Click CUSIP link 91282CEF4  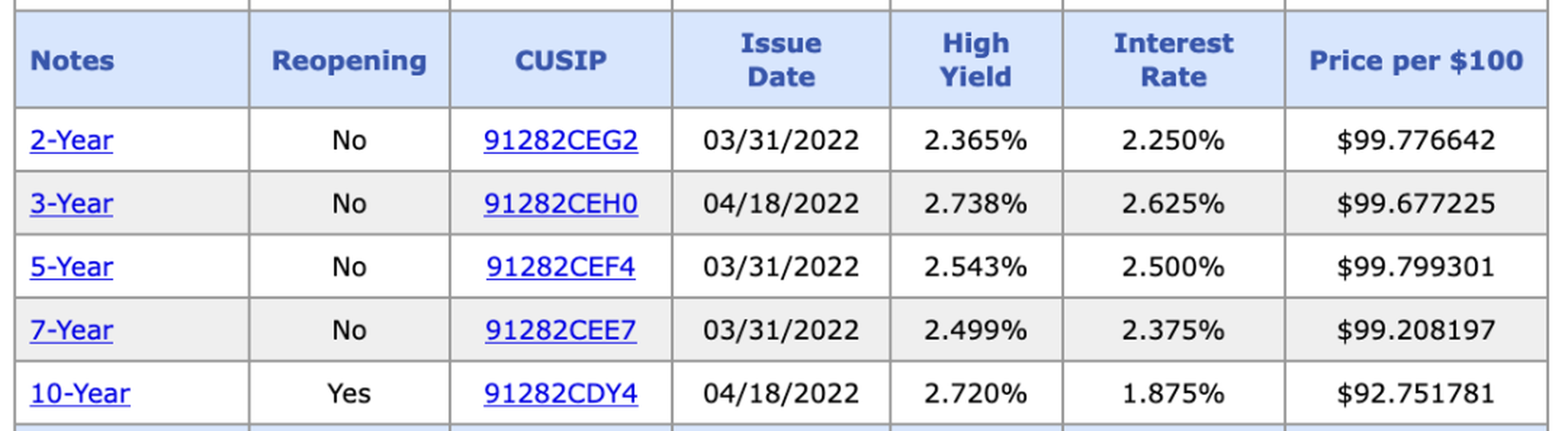click(x=560, y=267)
